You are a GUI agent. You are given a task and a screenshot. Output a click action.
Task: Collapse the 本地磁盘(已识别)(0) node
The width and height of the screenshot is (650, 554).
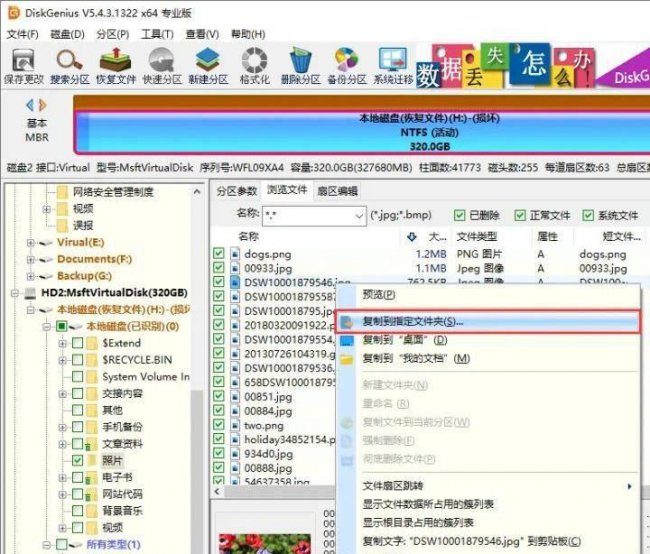(46, 327)
